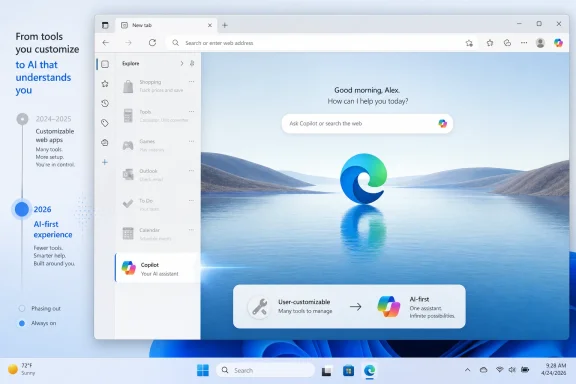Screen dimensions: 576x384
Task: Open more options for Calendar
Action: (x=191, y=230)
